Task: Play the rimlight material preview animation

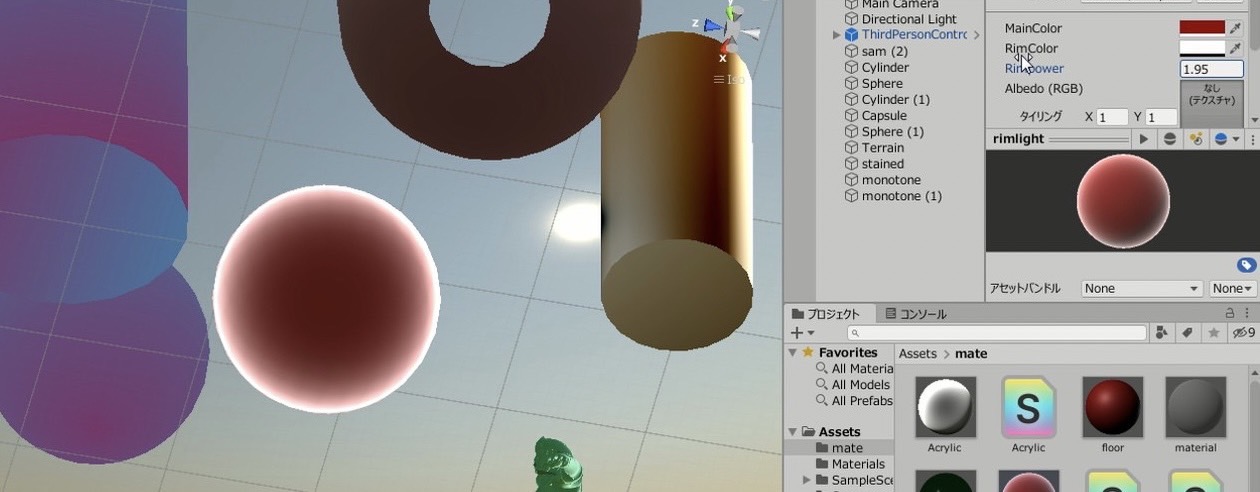Action: click(1144, 139)
